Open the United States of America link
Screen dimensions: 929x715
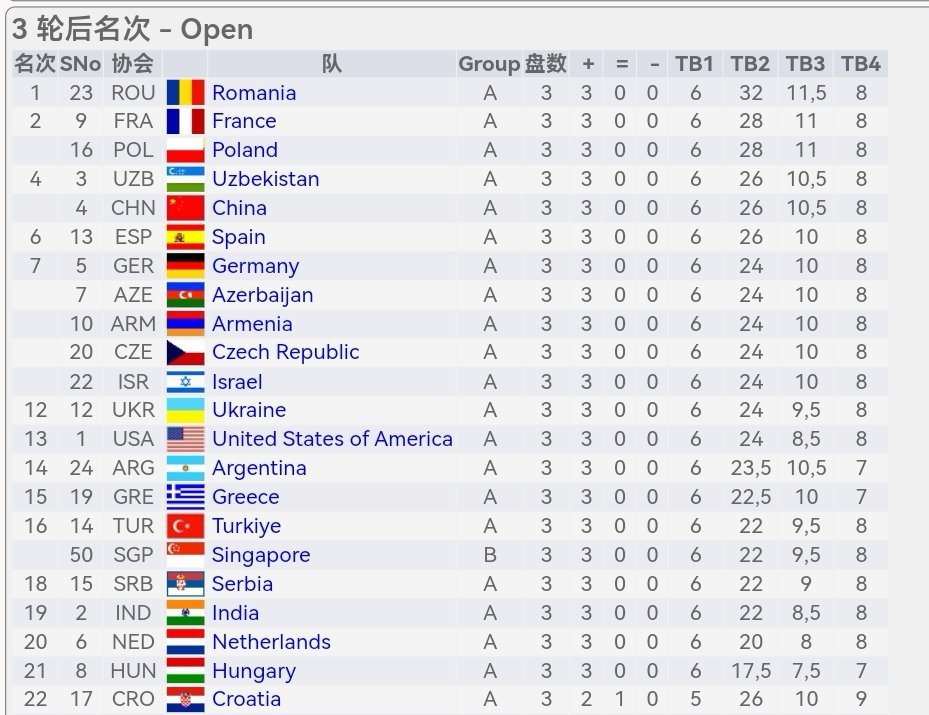[x=332, y=439]
